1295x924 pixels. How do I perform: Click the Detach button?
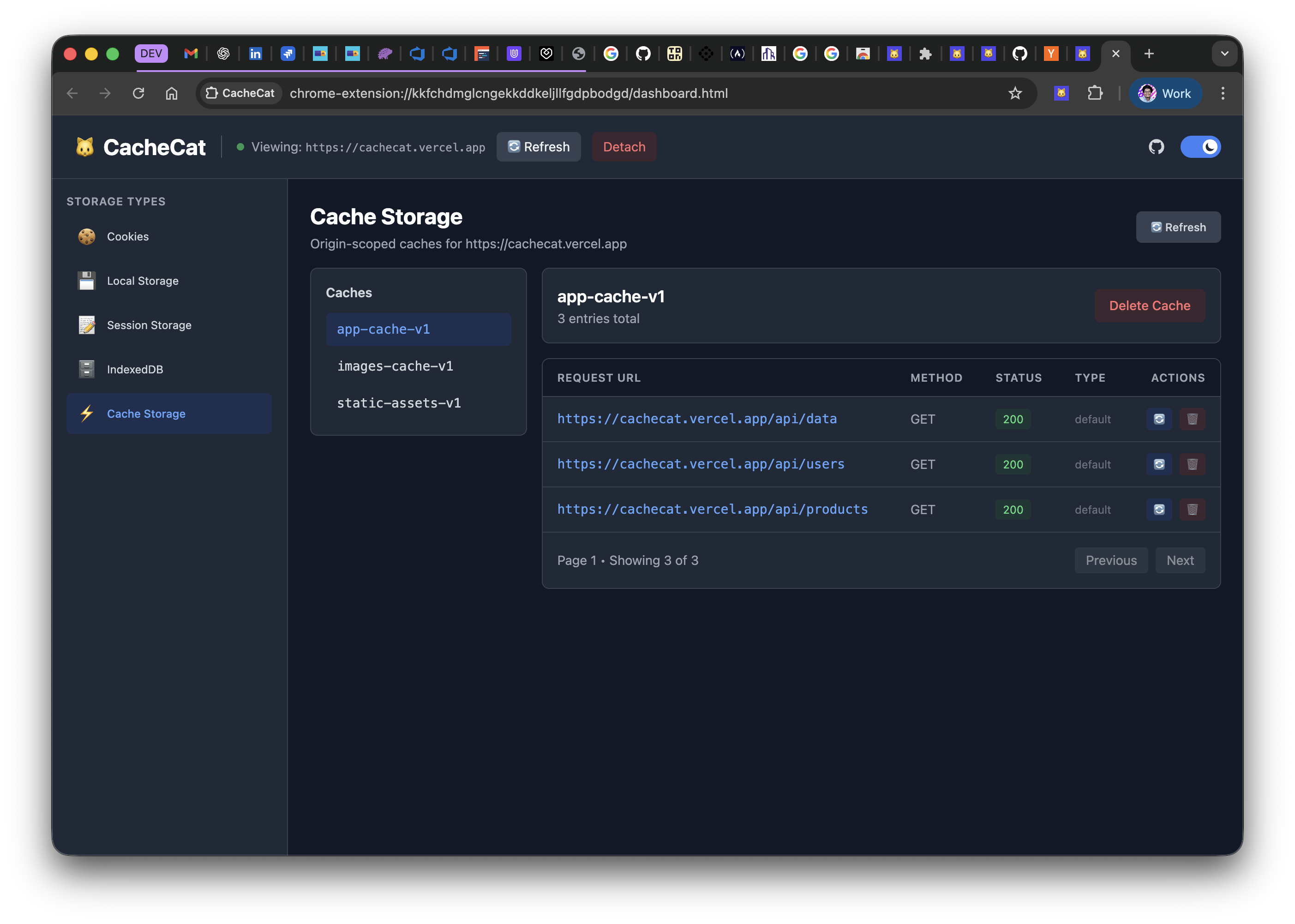point(624,147)
